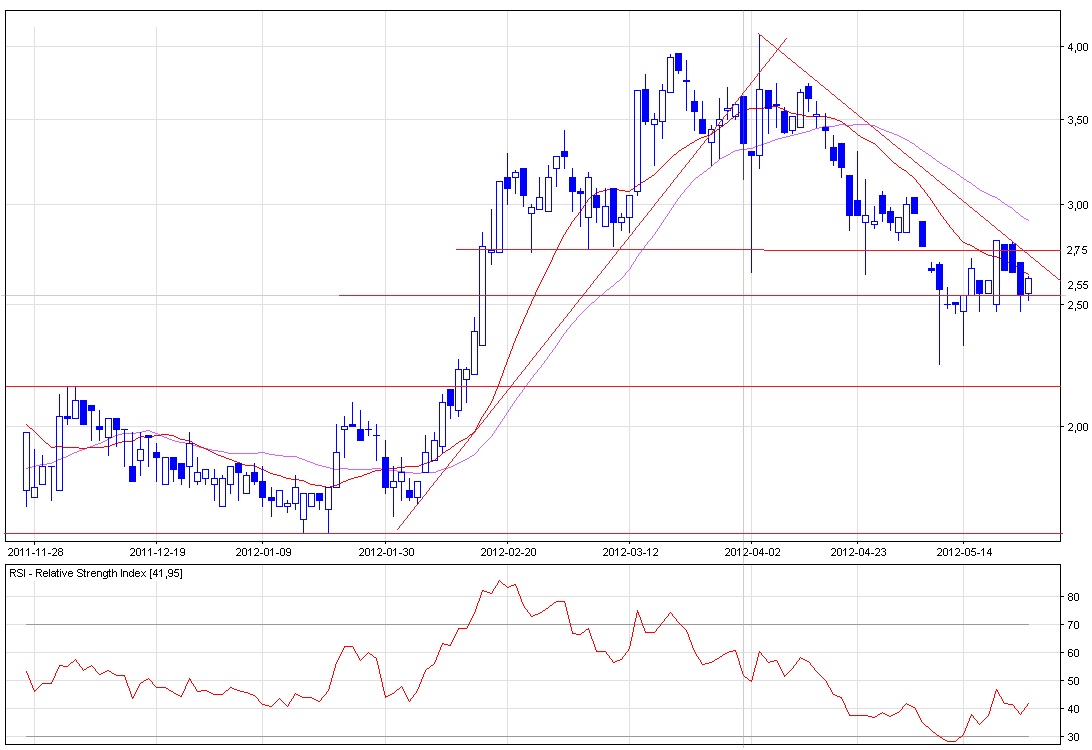Select the purple moving average line's right end
The image size is (1092, 750).
1027,219
